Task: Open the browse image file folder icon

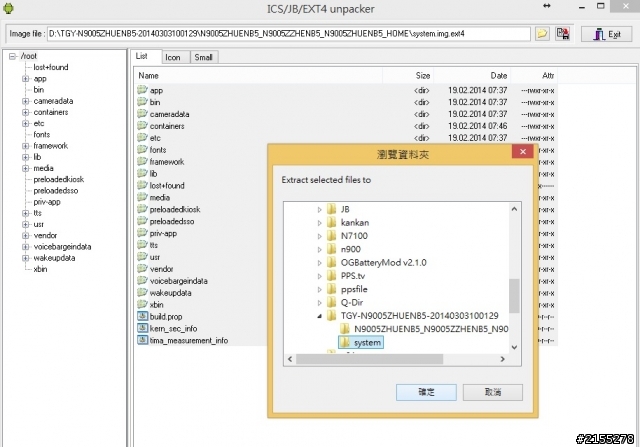Action: (542, 33)
